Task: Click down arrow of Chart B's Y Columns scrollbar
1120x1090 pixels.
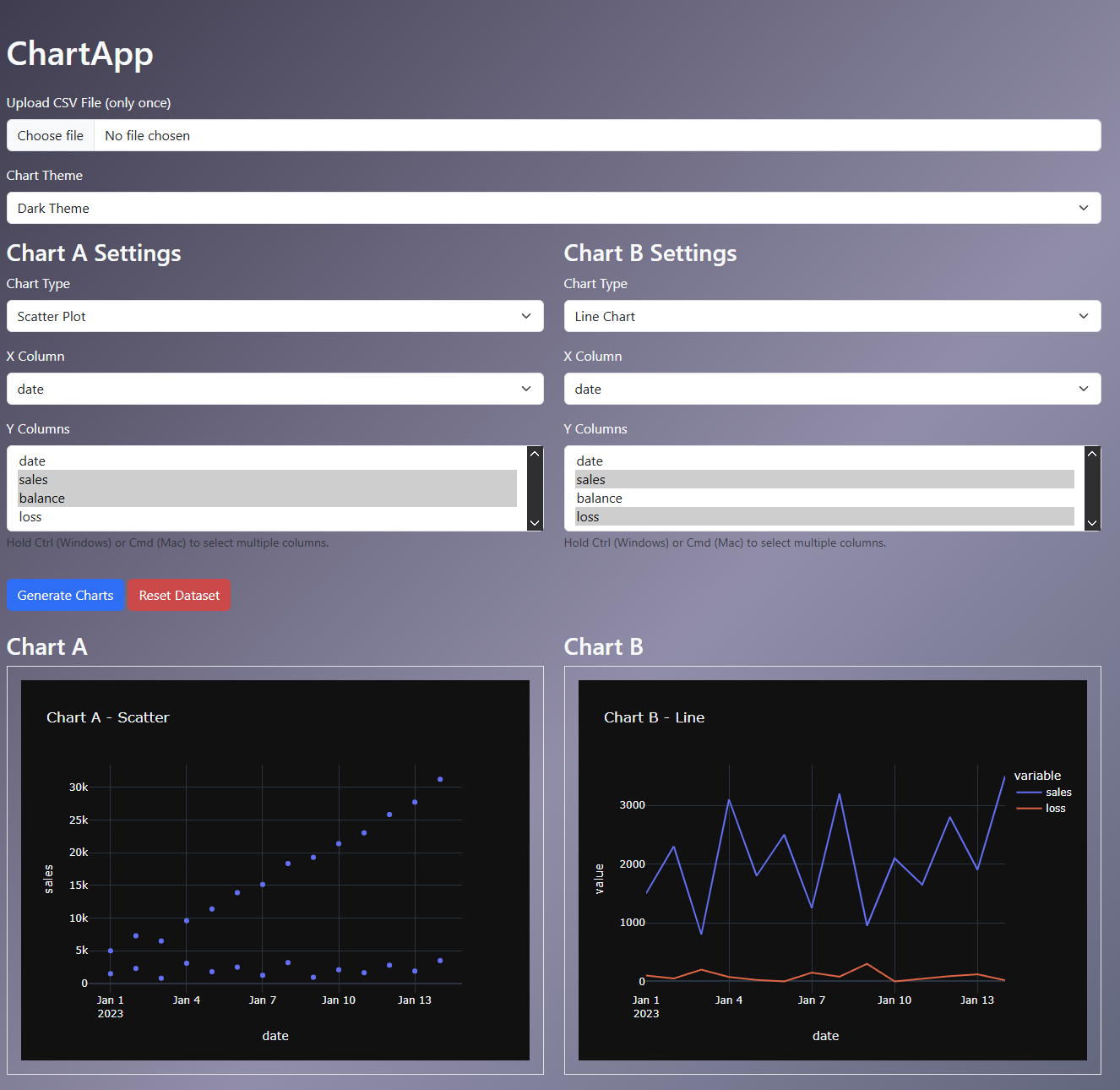Action: click(1092, 523)
